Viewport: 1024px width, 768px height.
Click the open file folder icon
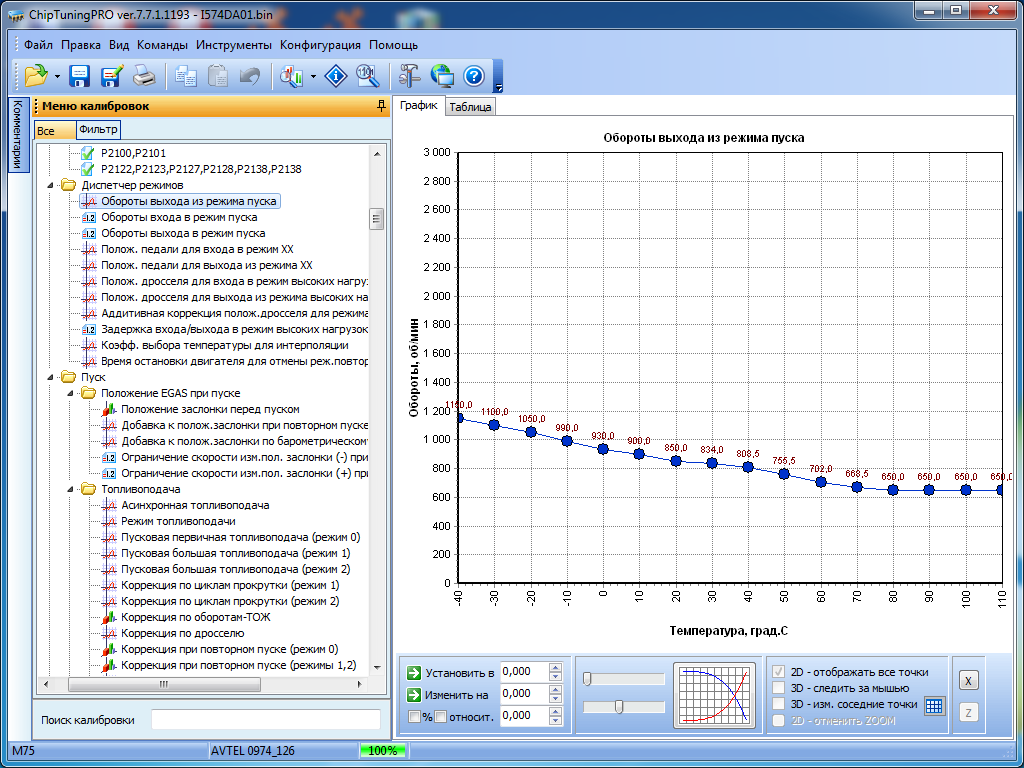[36, 76]
